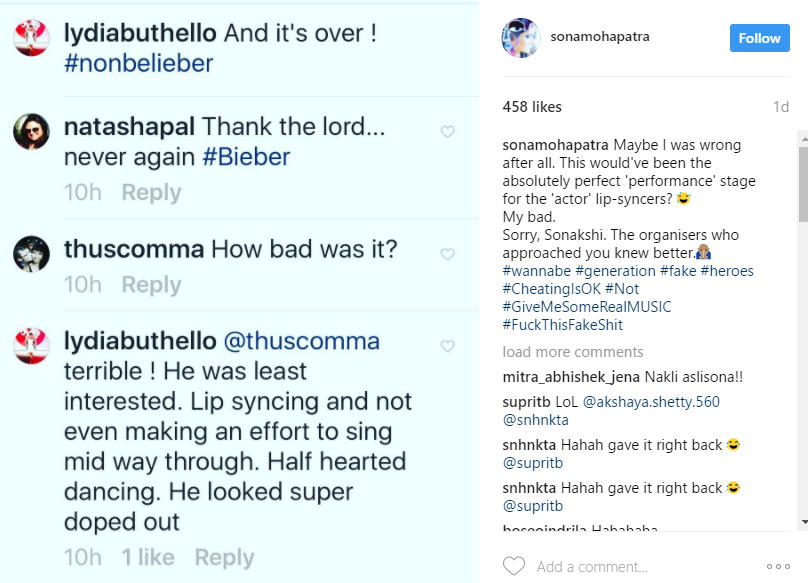Expand load more comments

click(x=572, y=352)
